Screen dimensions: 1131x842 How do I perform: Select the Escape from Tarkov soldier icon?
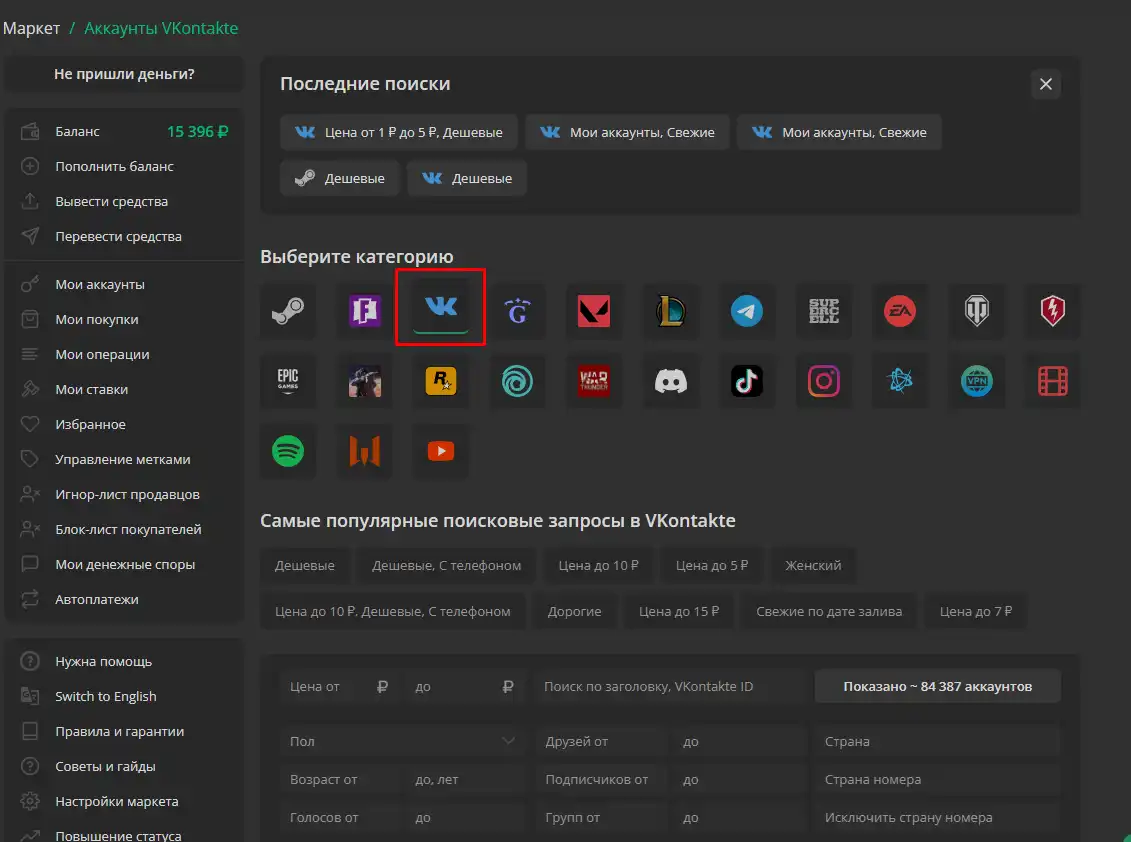coord(364,381)
